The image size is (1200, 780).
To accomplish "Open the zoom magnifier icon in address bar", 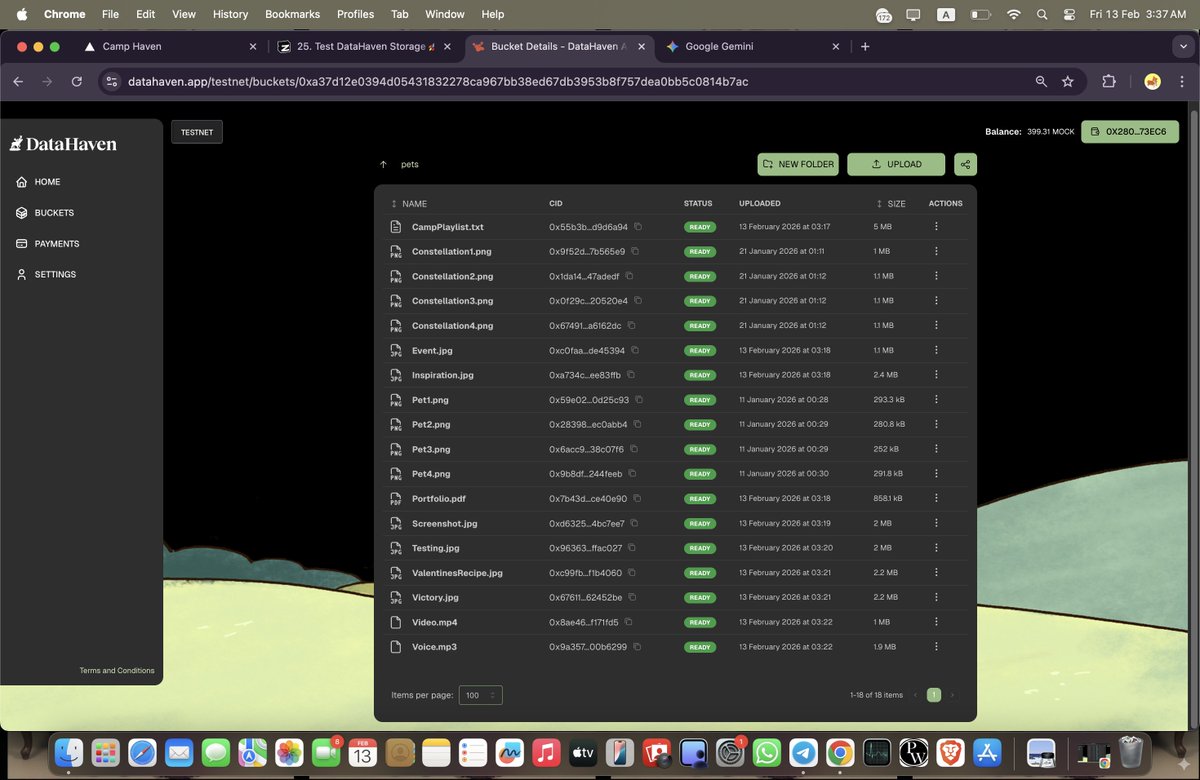I will pyautogui.click(x=1041, y=82).
